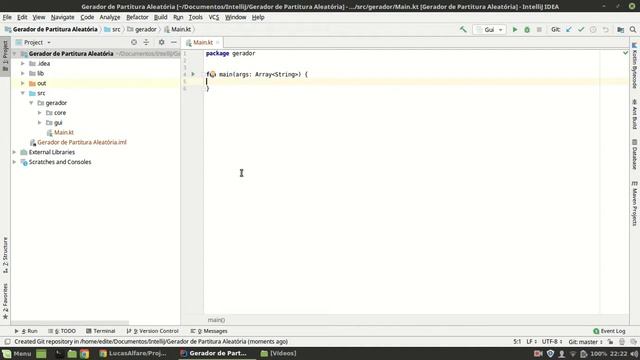Open the Git: master branch widget
This screenshot has width=640, height=360.
585,342
